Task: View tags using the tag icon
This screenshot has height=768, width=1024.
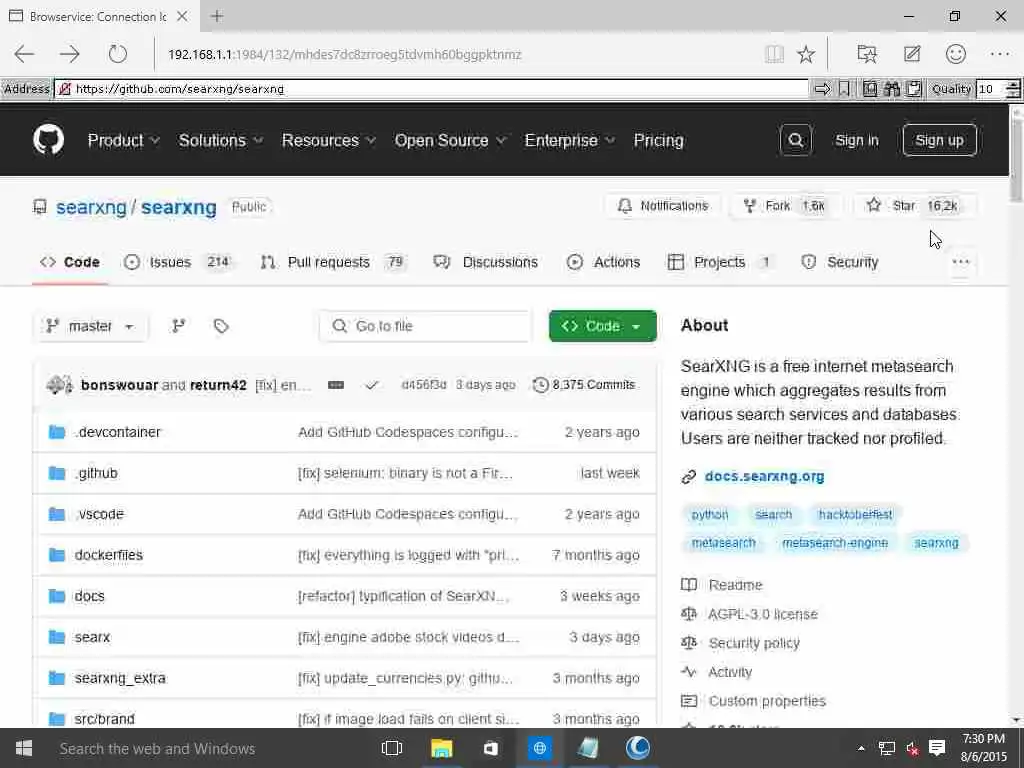Action: tap(221, 326)
